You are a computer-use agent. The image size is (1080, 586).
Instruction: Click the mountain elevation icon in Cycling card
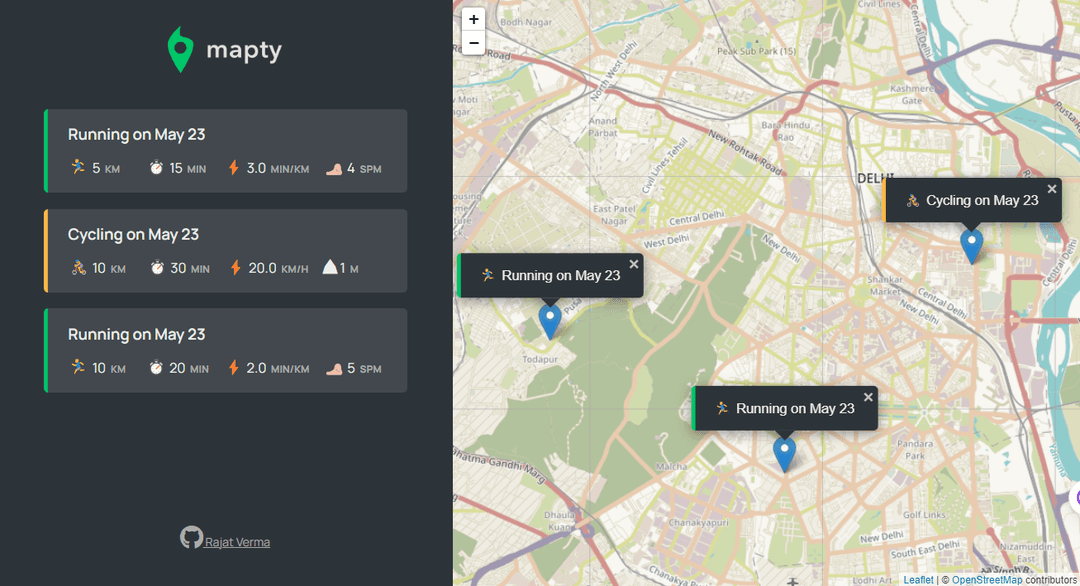(x=330, y=267)
